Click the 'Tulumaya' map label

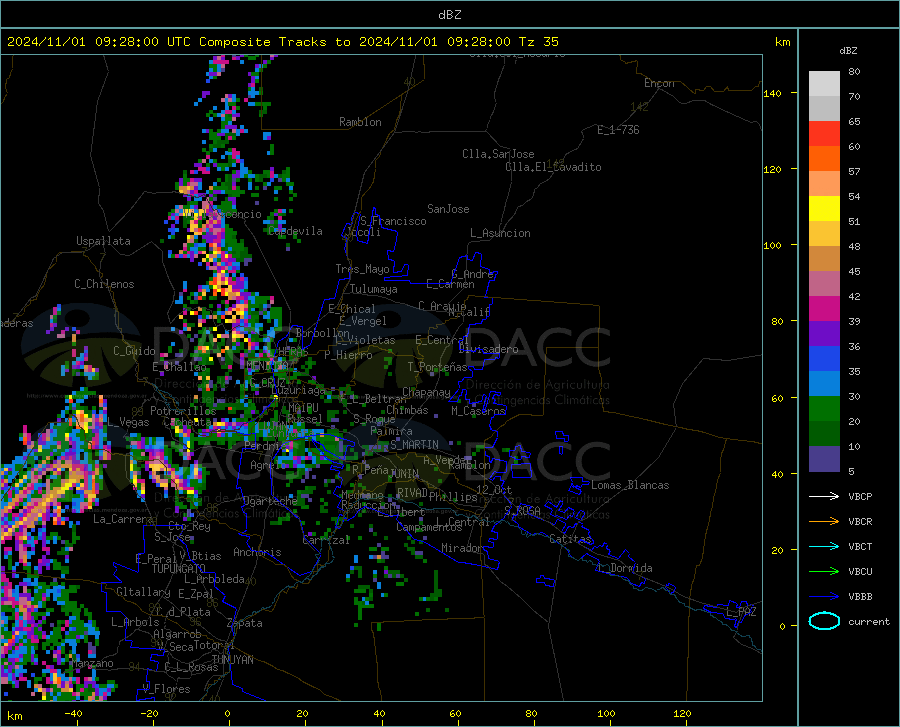click(374, 289)
